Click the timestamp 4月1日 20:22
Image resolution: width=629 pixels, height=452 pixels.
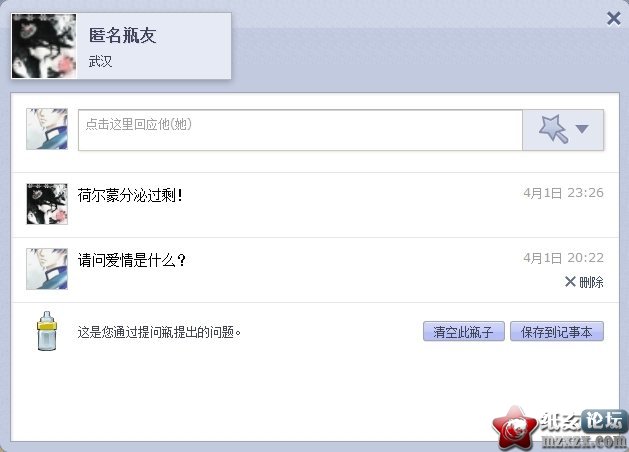tap(563, 257)
